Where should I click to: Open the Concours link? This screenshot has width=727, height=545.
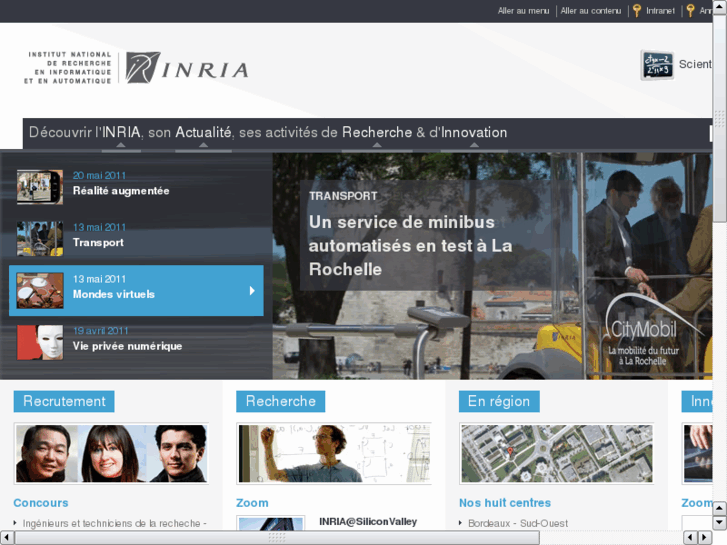pos(41,503)
